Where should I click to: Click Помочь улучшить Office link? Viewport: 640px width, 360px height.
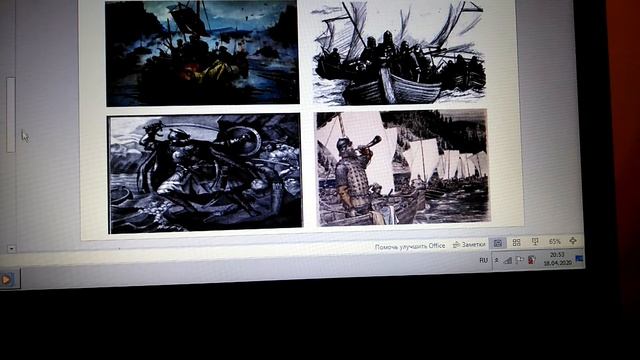pos(410,246)
